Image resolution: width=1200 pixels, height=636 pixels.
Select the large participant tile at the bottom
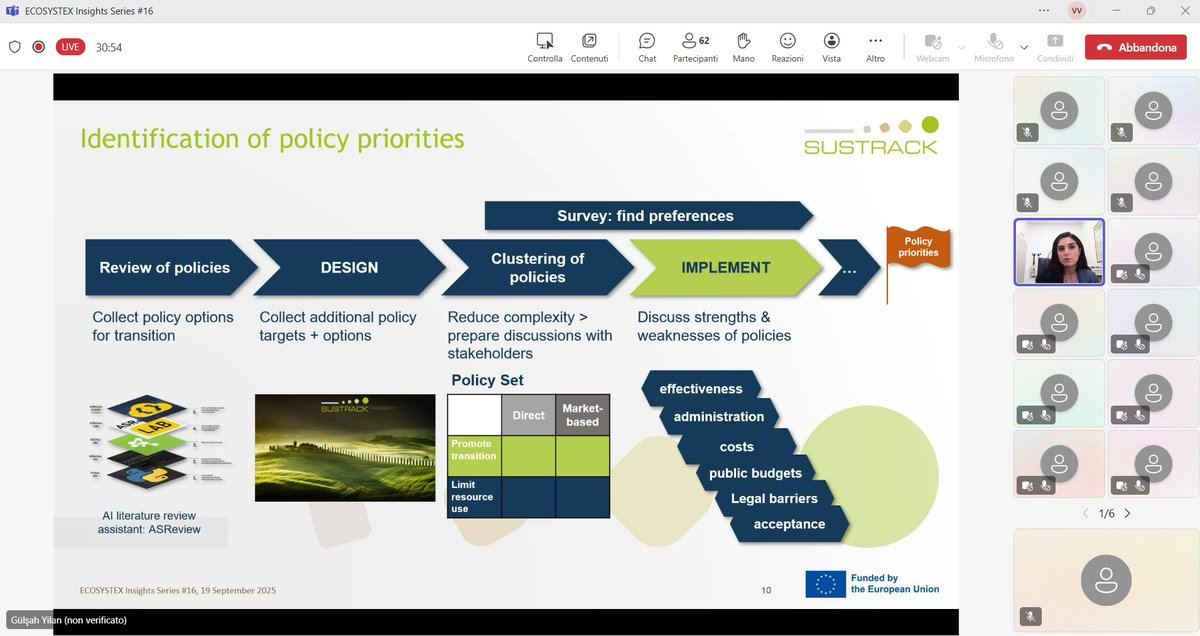click(1106, 580)
